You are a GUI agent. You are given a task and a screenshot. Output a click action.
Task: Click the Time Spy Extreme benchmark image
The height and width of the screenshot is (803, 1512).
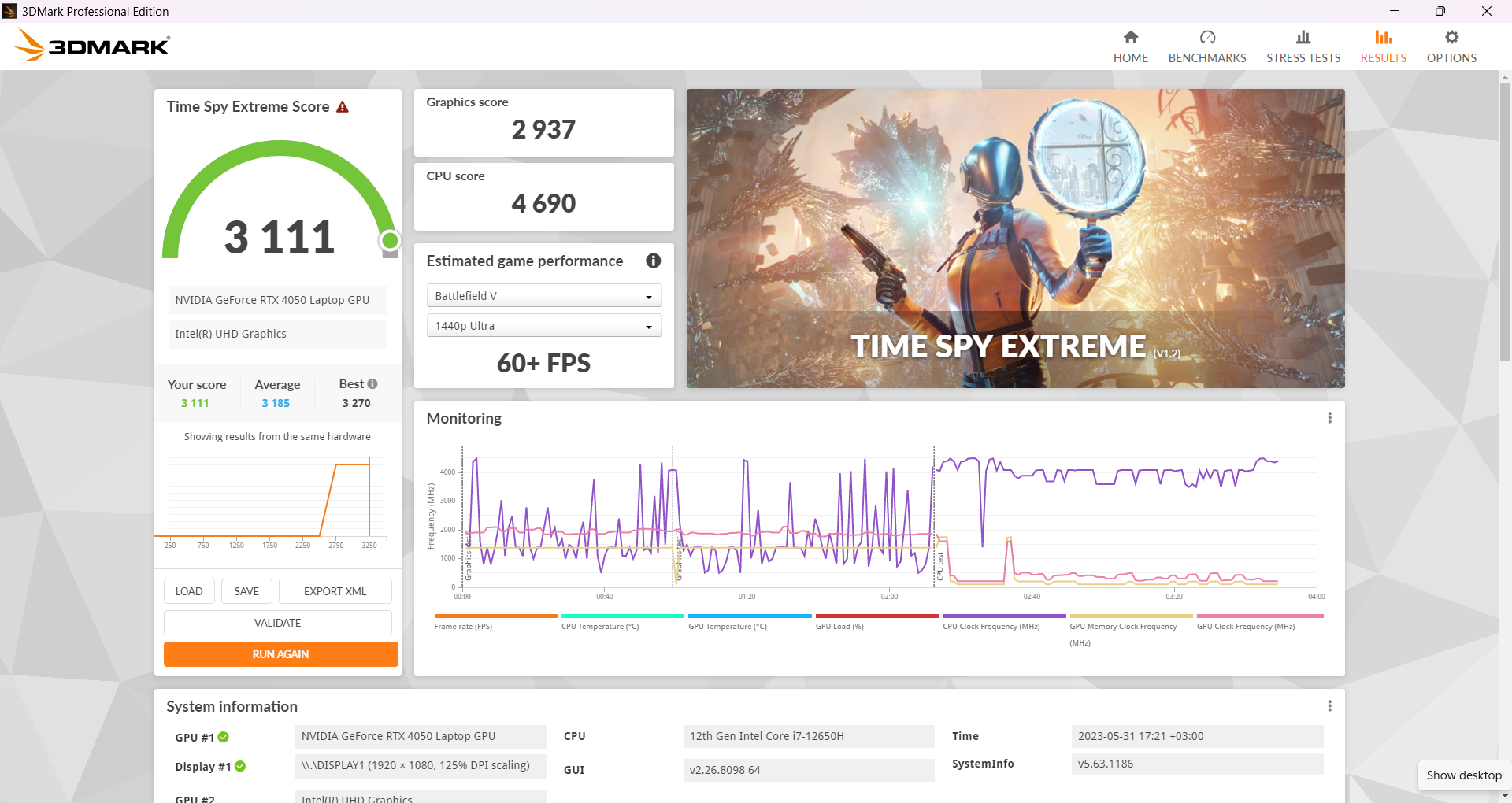[x=1016, y=239]
